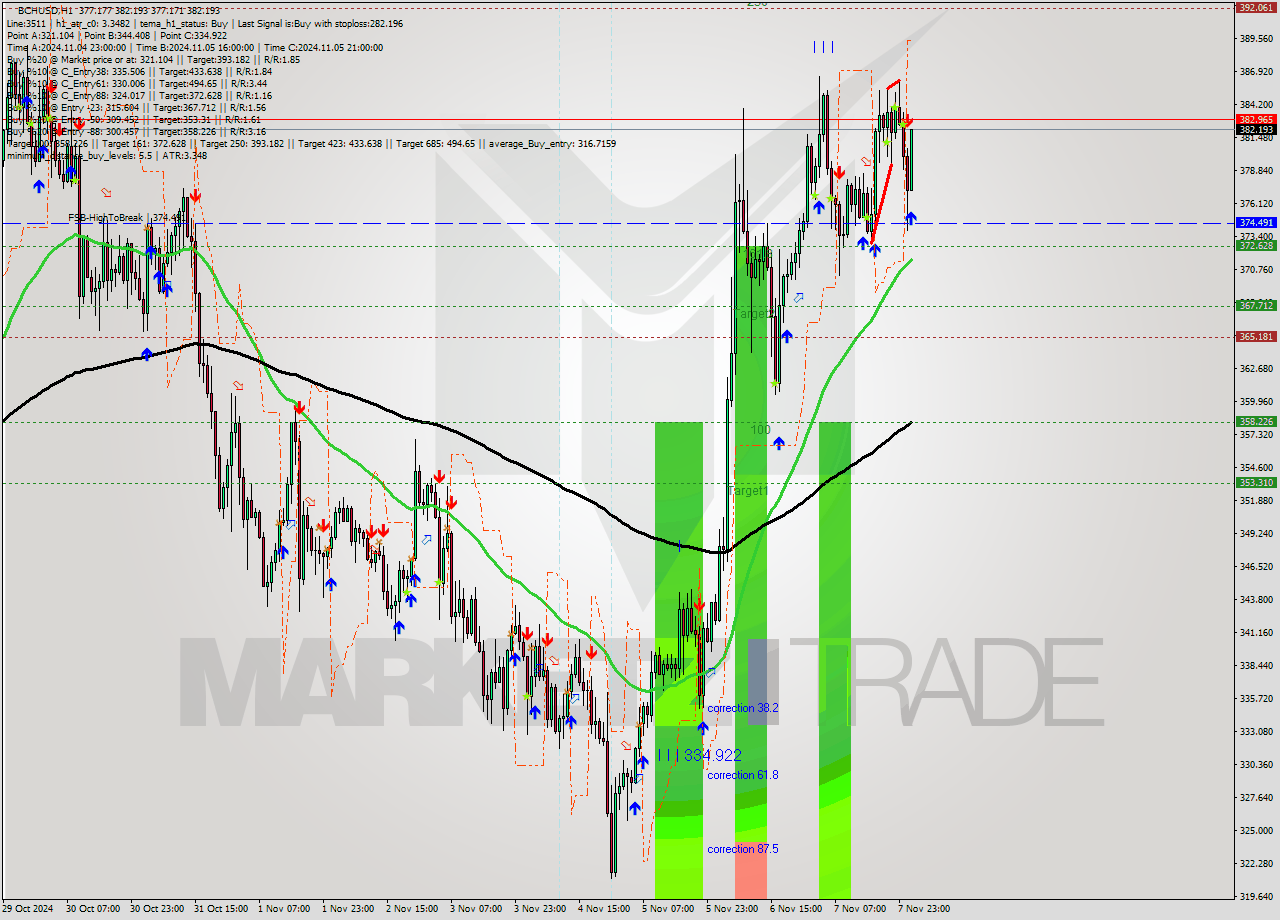Click the red down arrow above last candle

coord(907,120)
